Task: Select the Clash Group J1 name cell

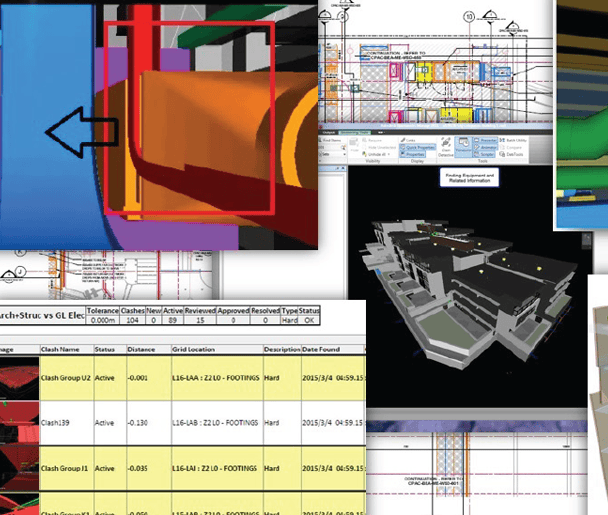Action: (66, 468)
